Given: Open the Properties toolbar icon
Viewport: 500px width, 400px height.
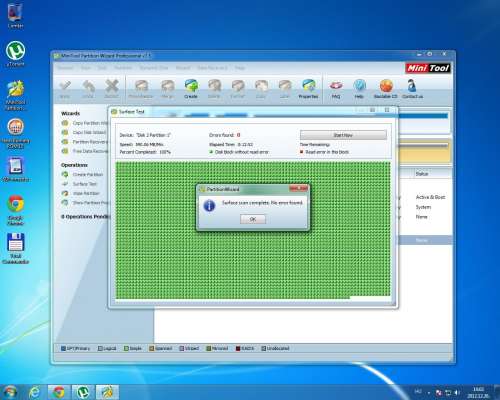Looking at the screenshot, I should (308, 88).
